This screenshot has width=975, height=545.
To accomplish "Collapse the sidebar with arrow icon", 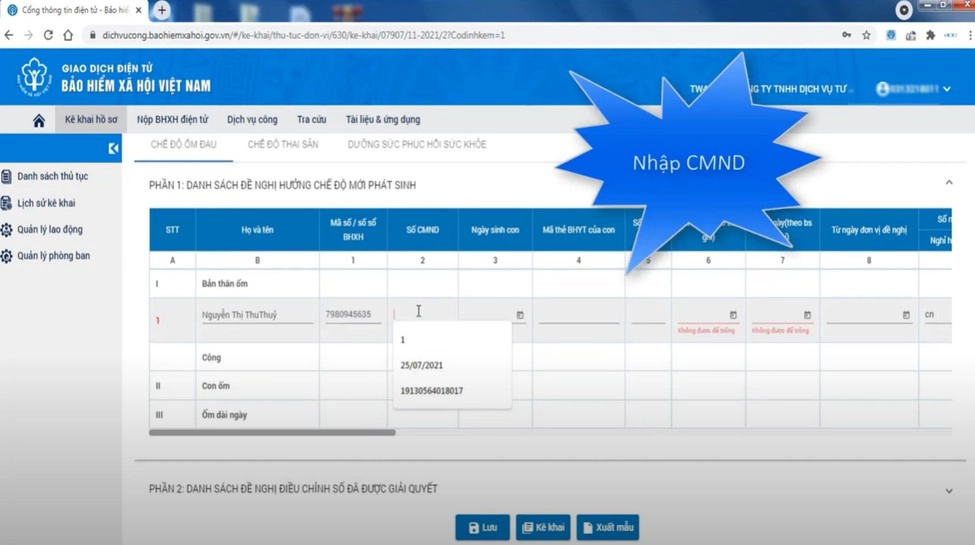I will click(x=113, y=148).
